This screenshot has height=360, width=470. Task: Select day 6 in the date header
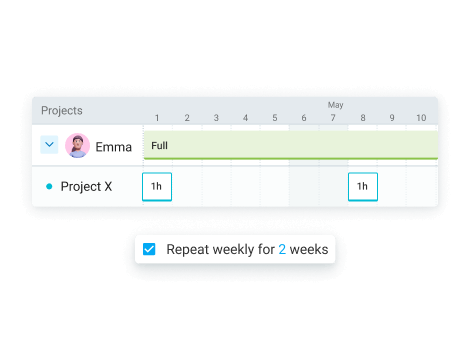pyautogui.click(x=304, y=118)
